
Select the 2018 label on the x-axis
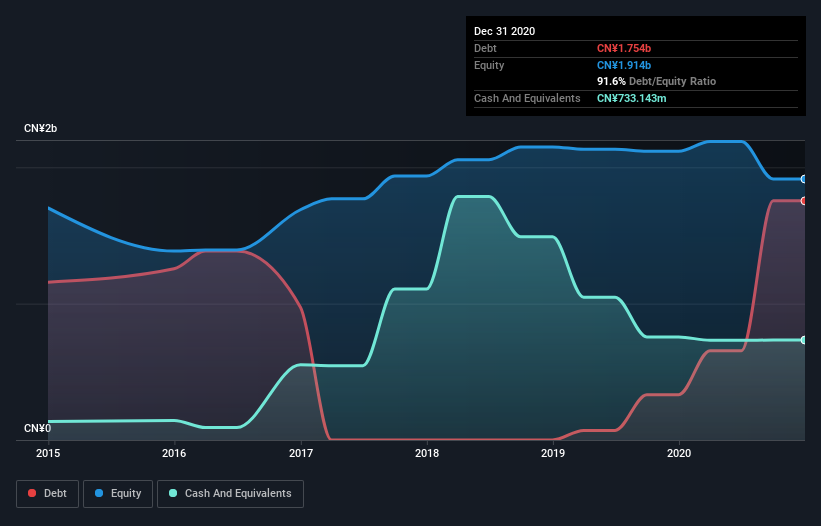(x=427, y=453)
